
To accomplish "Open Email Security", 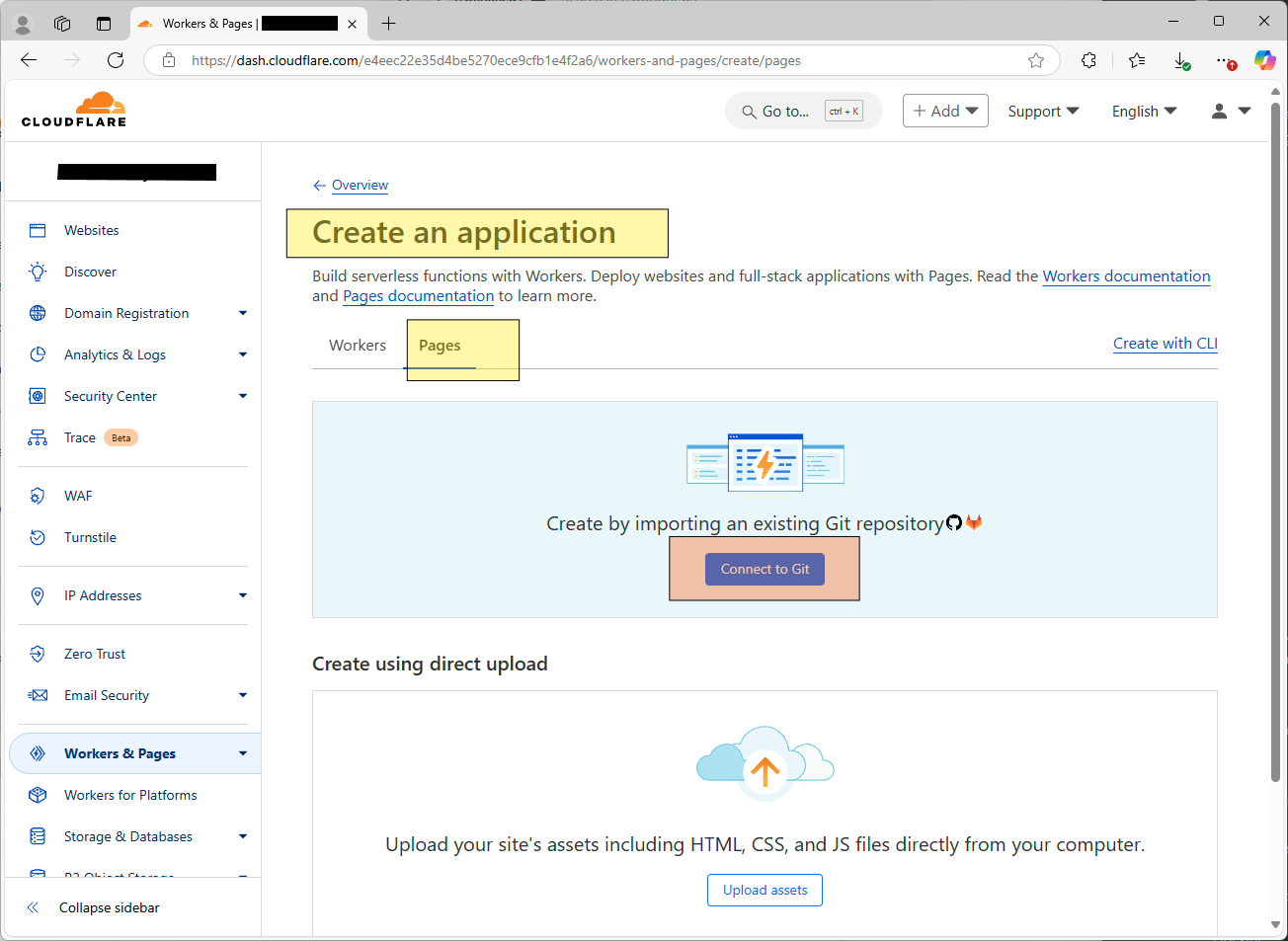I will pos(106,694).
